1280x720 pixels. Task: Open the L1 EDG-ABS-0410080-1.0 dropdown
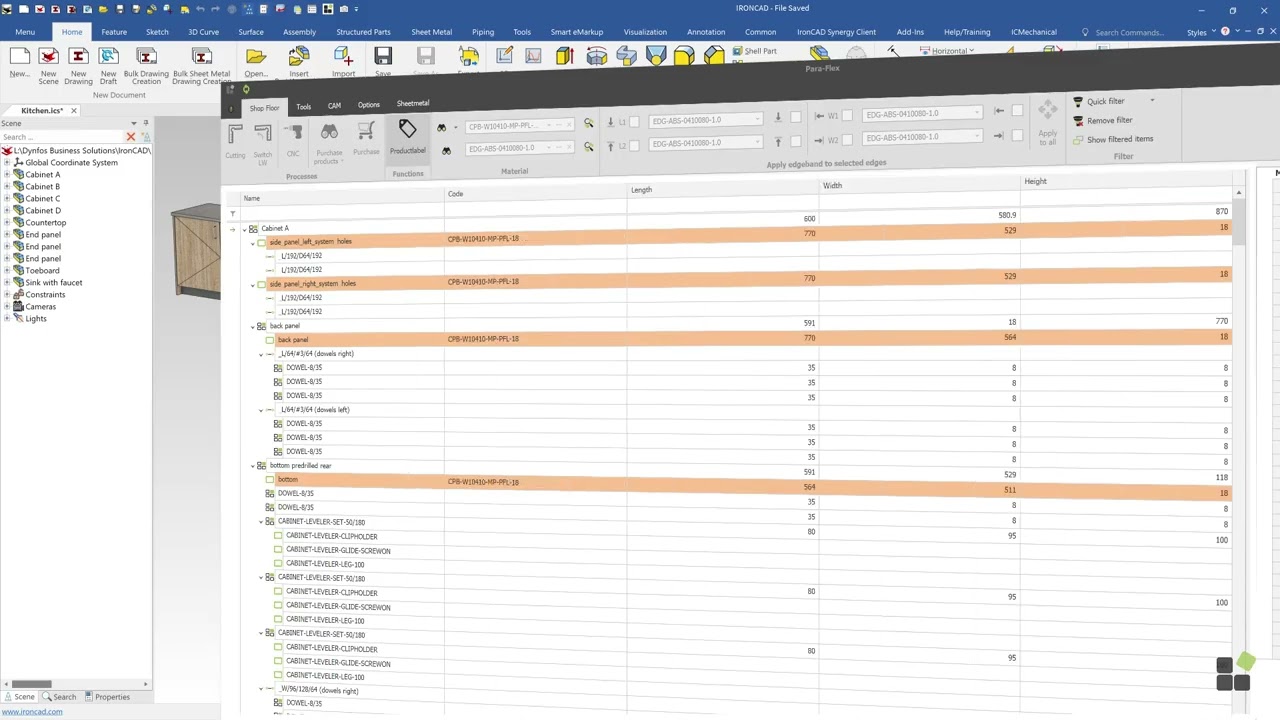[x=757, y=120]
